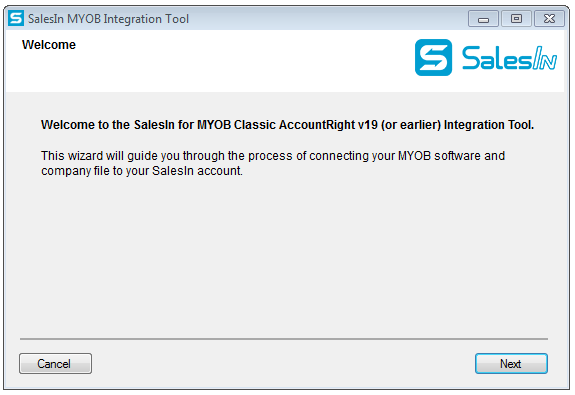
Task: Proceed with the Next button
Action: tap(511, 363)
